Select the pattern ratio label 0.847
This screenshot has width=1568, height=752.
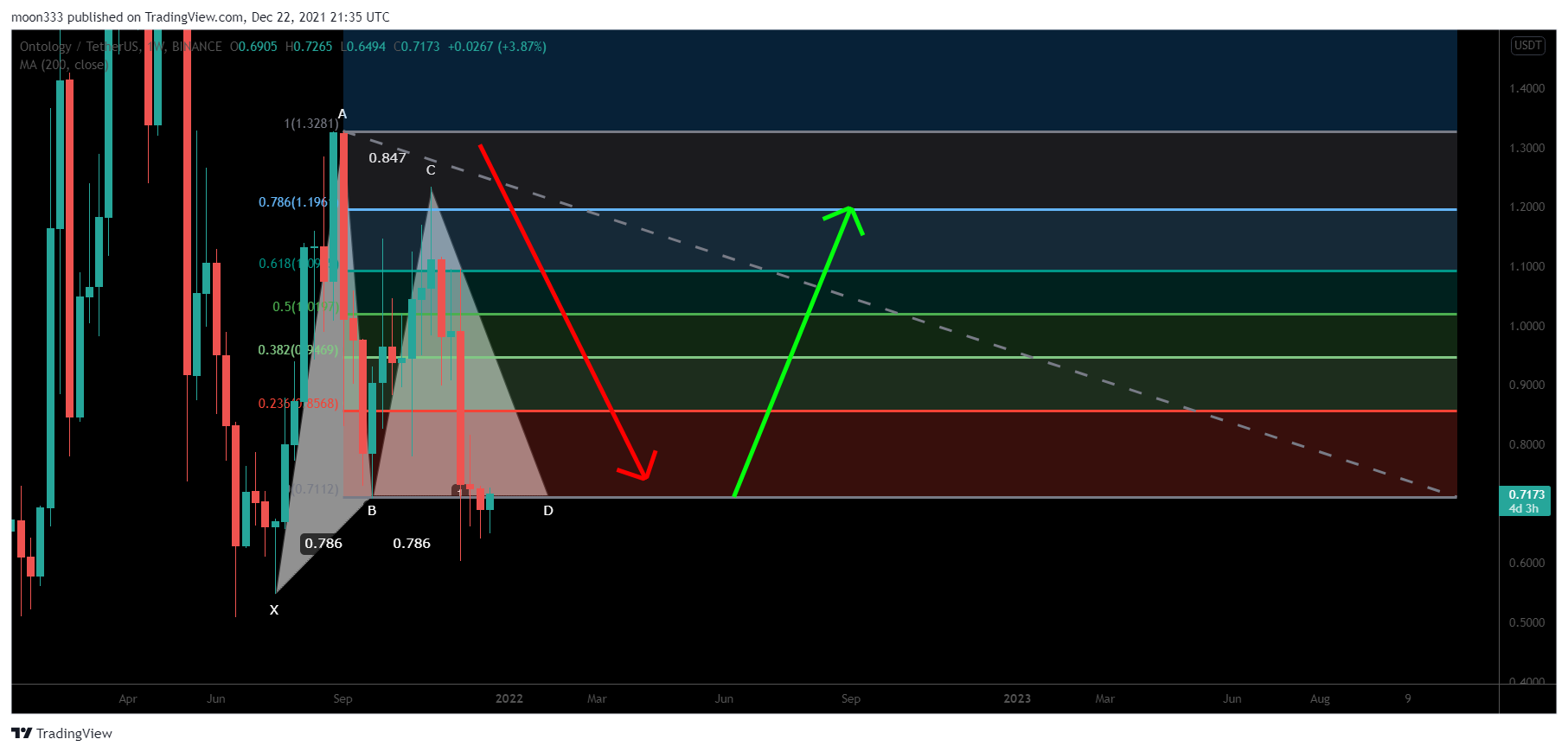pyautogui.click(x=387, y=157)
